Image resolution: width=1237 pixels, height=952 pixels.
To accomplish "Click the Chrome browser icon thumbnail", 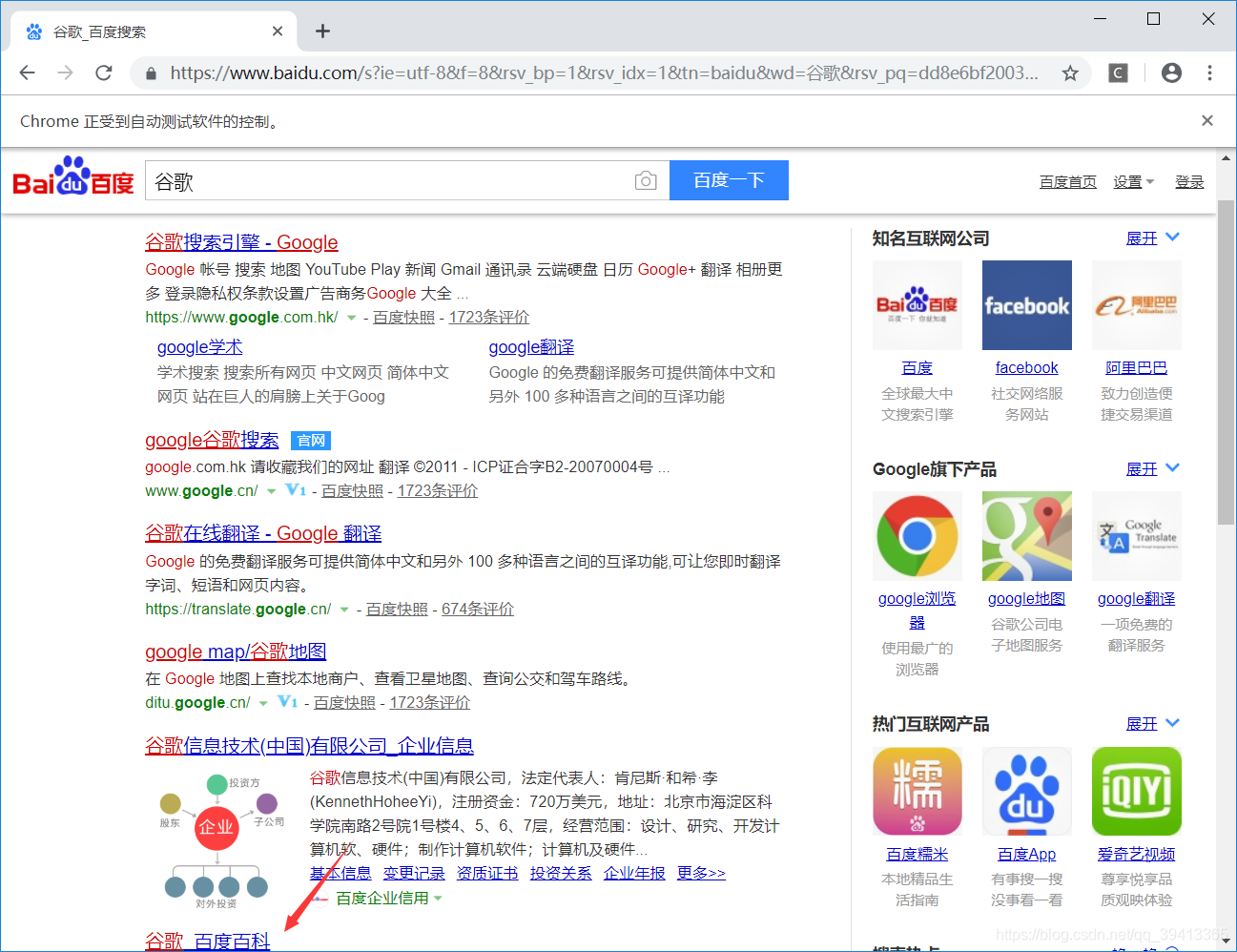I will pos(917,536).
